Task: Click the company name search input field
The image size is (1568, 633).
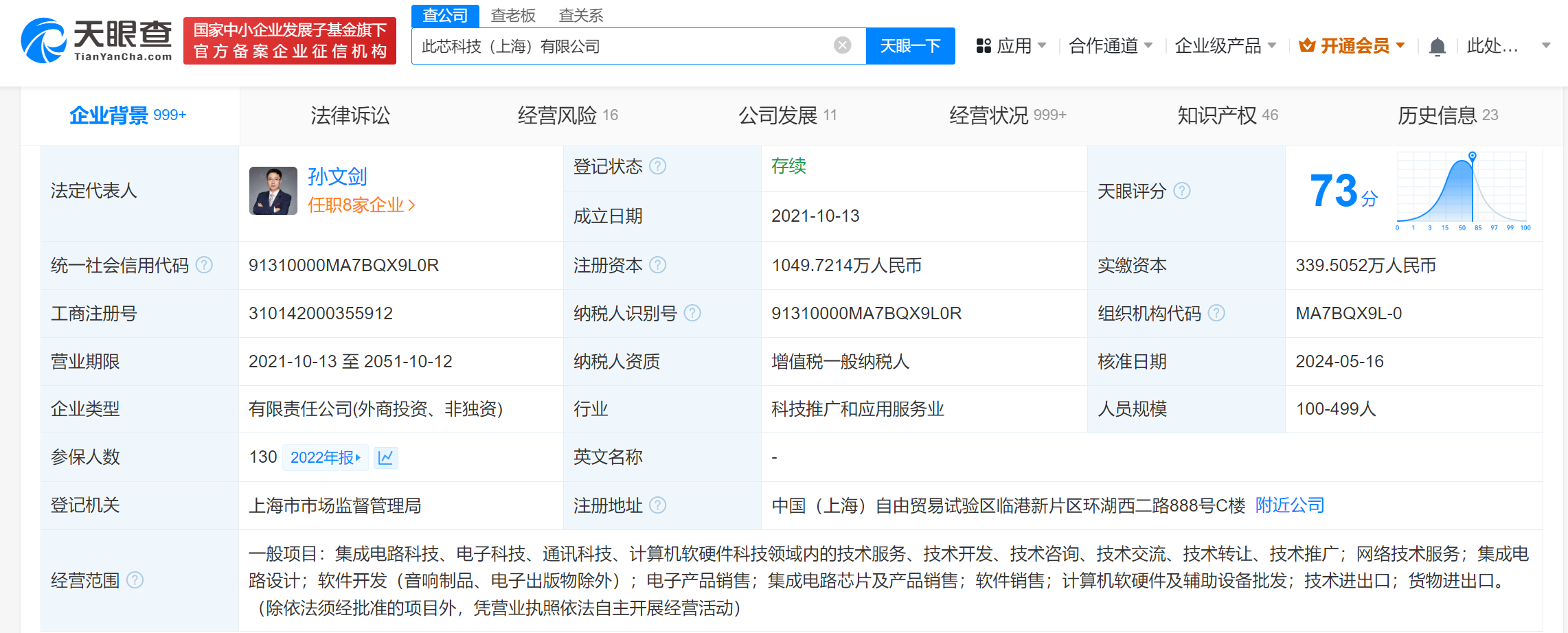Action: coord(622,46)
